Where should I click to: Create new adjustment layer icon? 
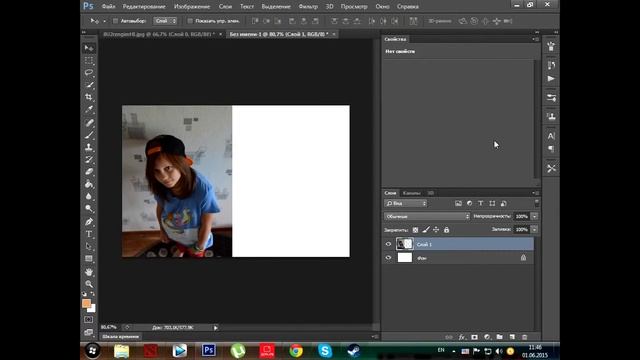(x=487, y=337)
